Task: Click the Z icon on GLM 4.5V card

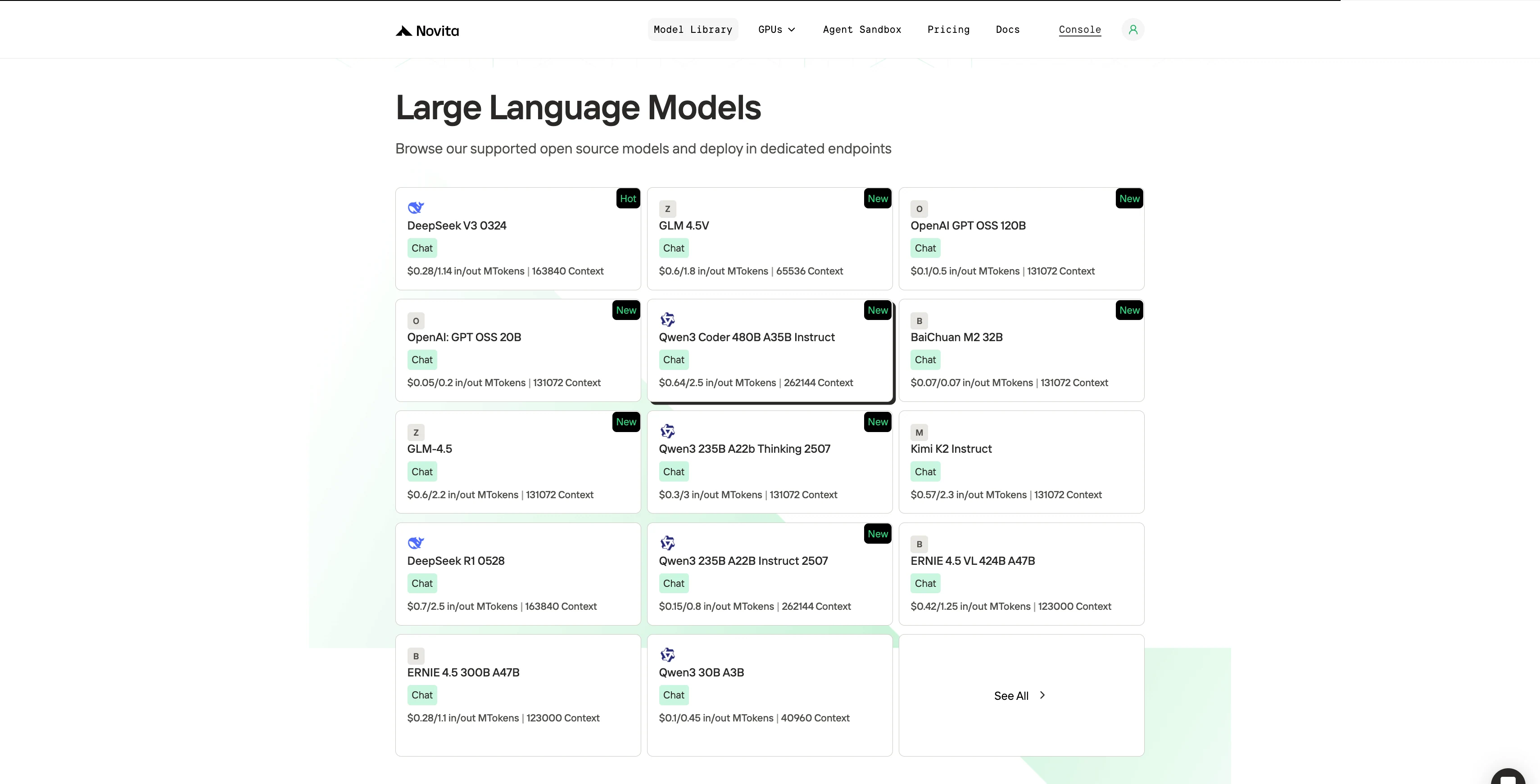Action: coord(667,208)
